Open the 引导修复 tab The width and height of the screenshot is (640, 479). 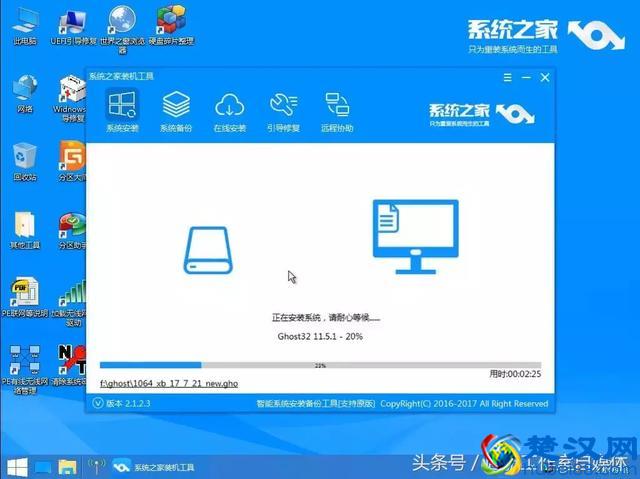(x=283, y=111)
